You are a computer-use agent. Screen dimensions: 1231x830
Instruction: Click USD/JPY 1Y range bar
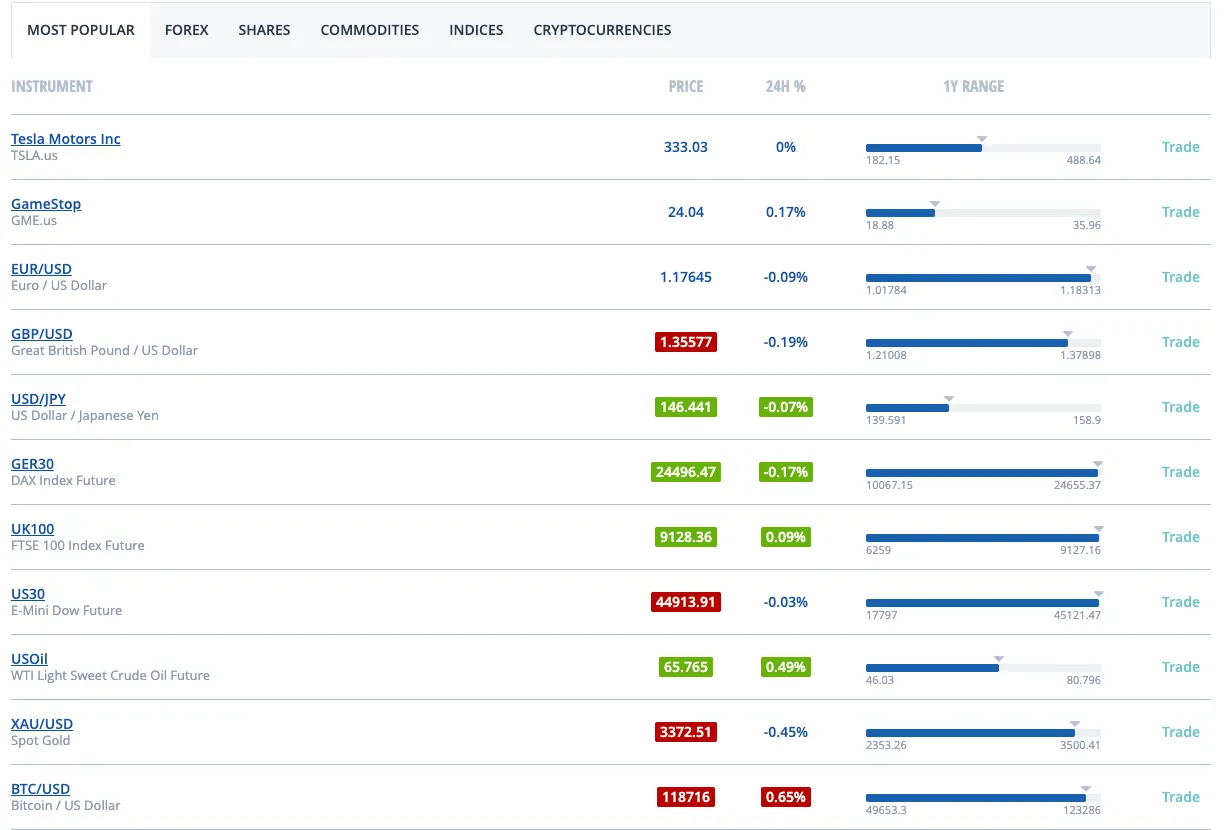point(983,408)
